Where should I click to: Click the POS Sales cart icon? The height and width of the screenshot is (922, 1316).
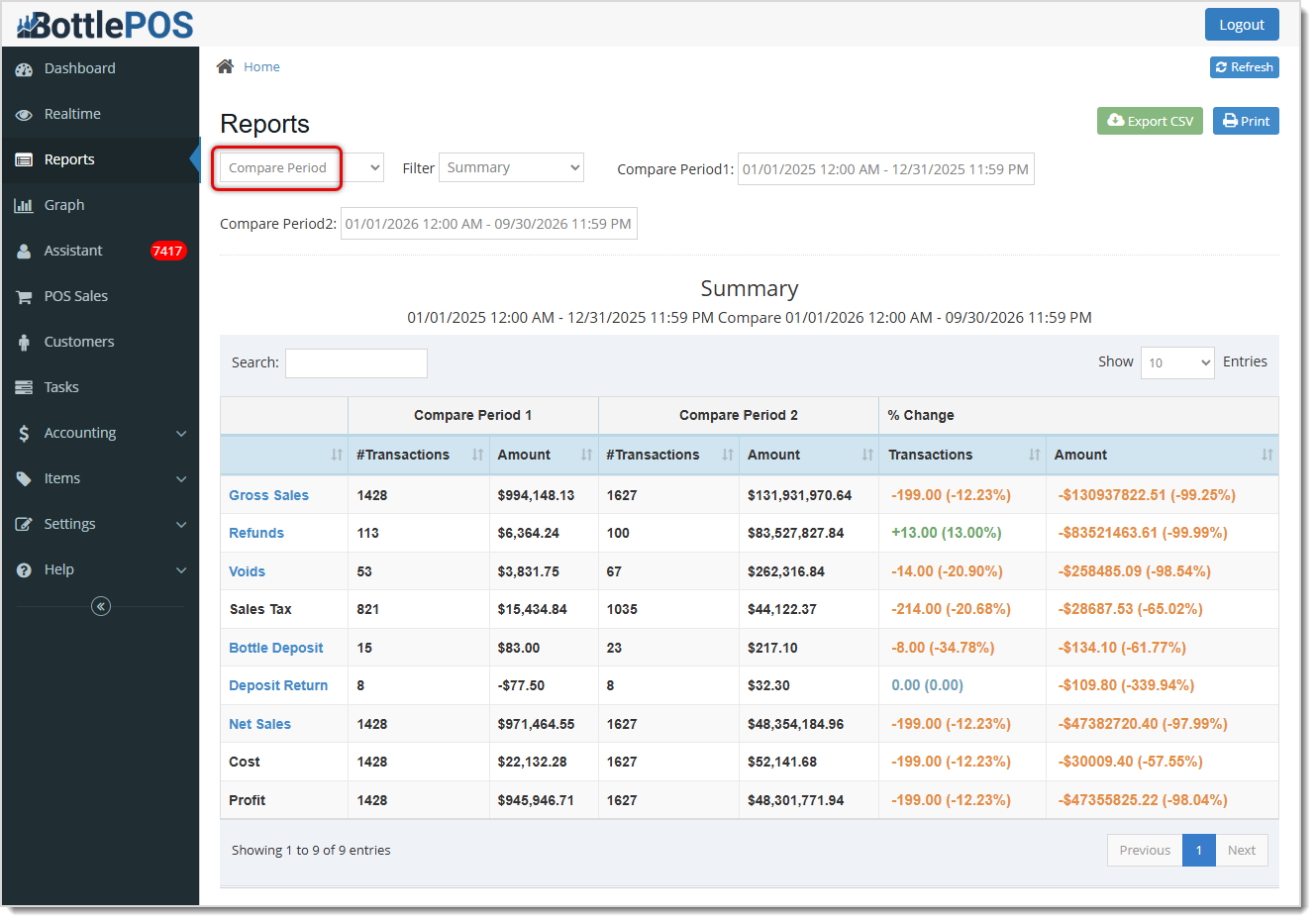pos(24,297)
